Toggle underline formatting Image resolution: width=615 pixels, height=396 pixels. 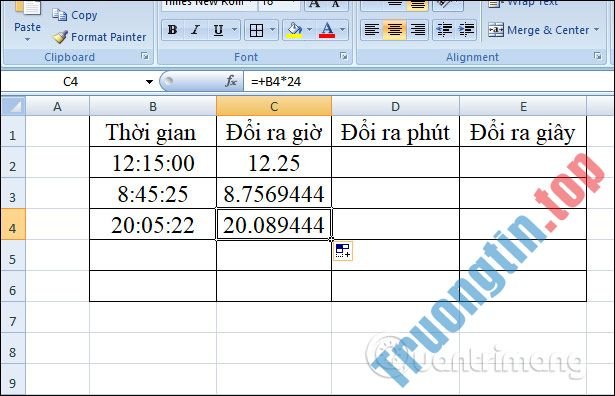coord(218,30)
